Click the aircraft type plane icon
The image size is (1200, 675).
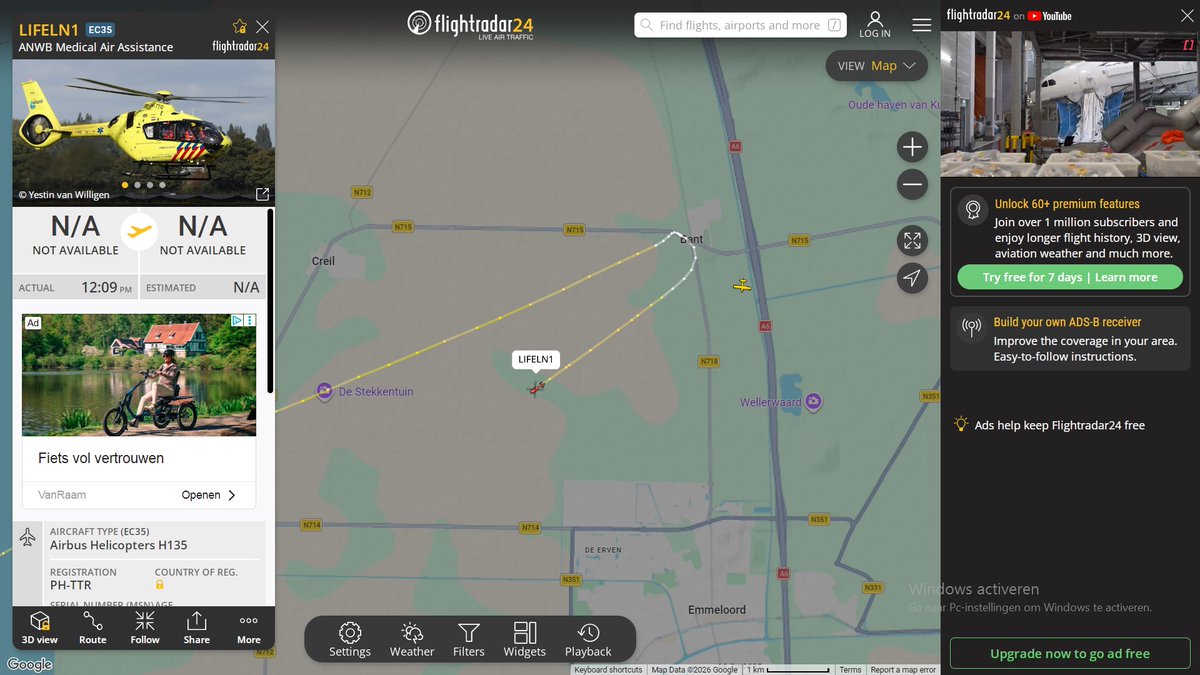(28, 538)
